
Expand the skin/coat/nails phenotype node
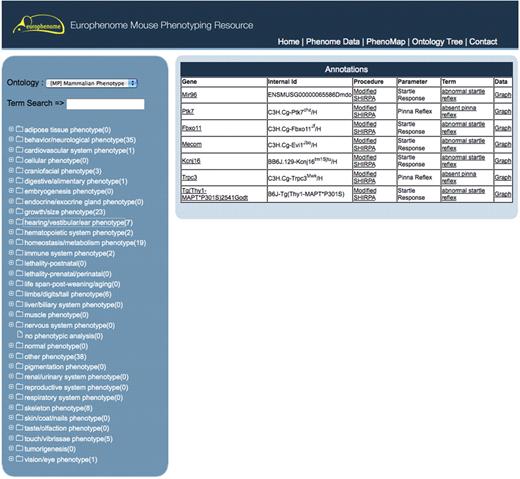[x=11, y=418]
